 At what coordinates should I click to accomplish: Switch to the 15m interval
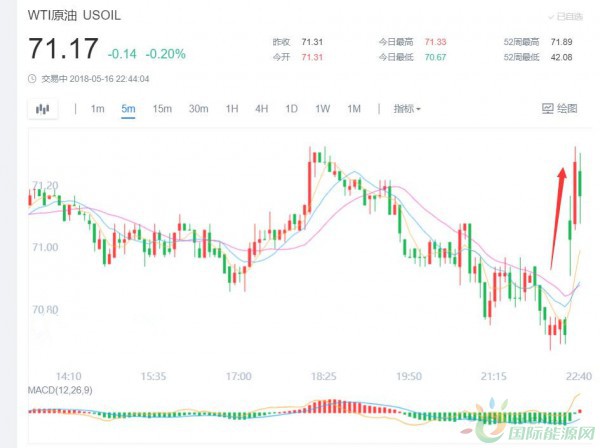coord(162,108)
